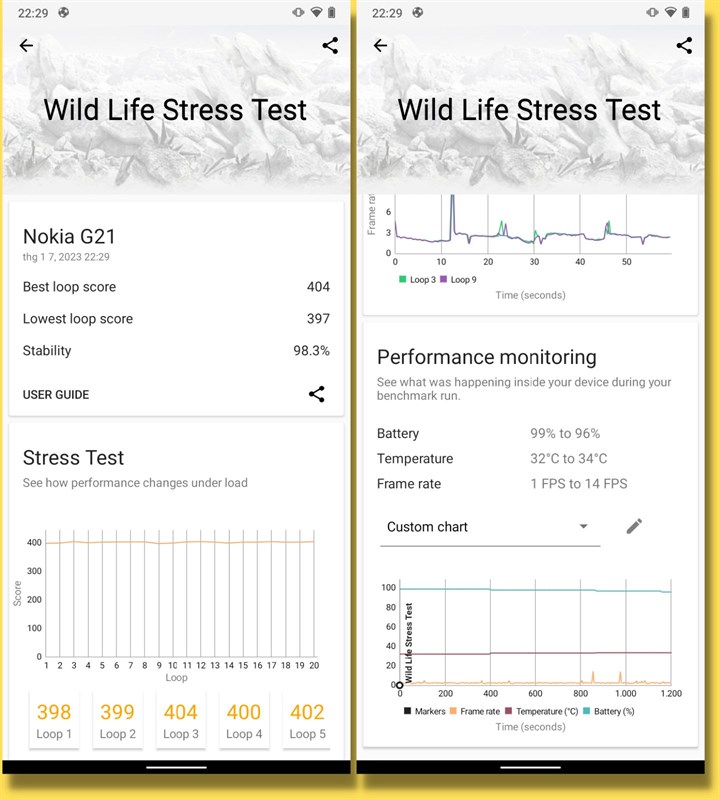This screenshot has height=800, width=720.
Task: Select Loop 1 score card
Action: coord(54,720)
